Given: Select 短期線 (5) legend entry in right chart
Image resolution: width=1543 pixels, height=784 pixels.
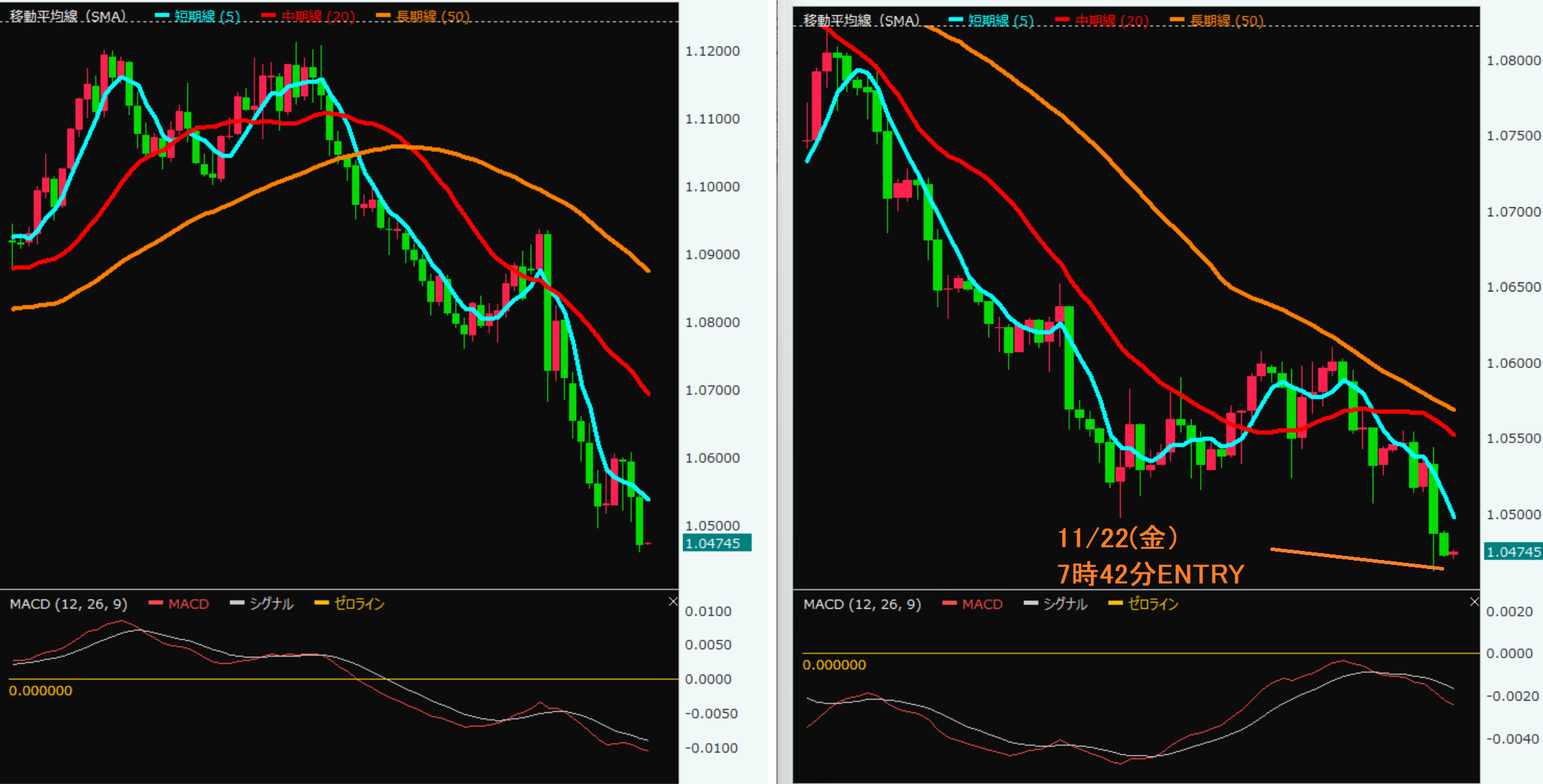Looking at the screenshot, I should (x=1000, y=20).
